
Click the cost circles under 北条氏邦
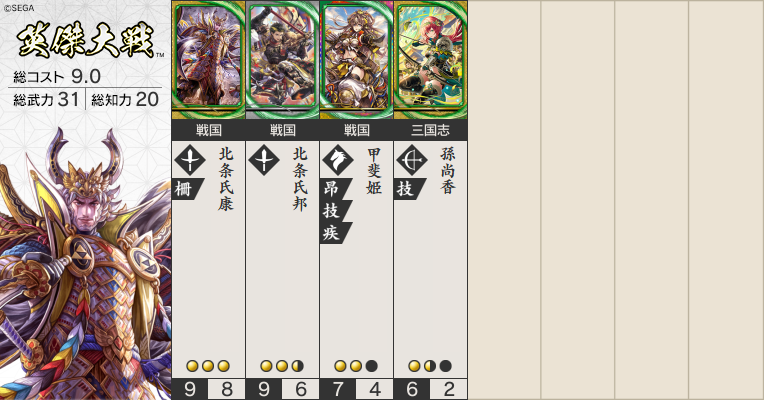click(x=282, y=366)
